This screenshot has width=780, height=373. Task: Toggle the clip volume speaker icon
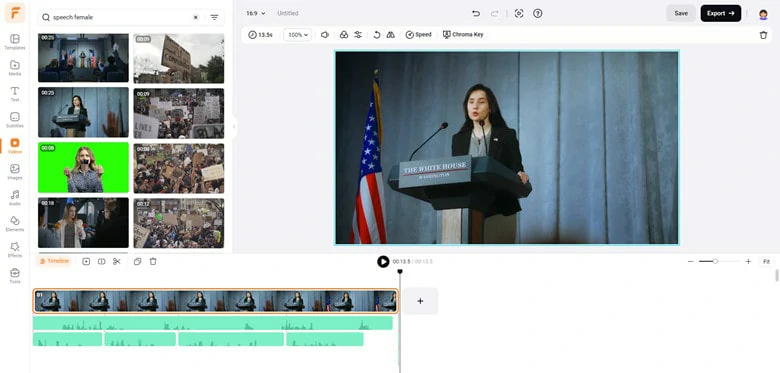coord(325,35)
